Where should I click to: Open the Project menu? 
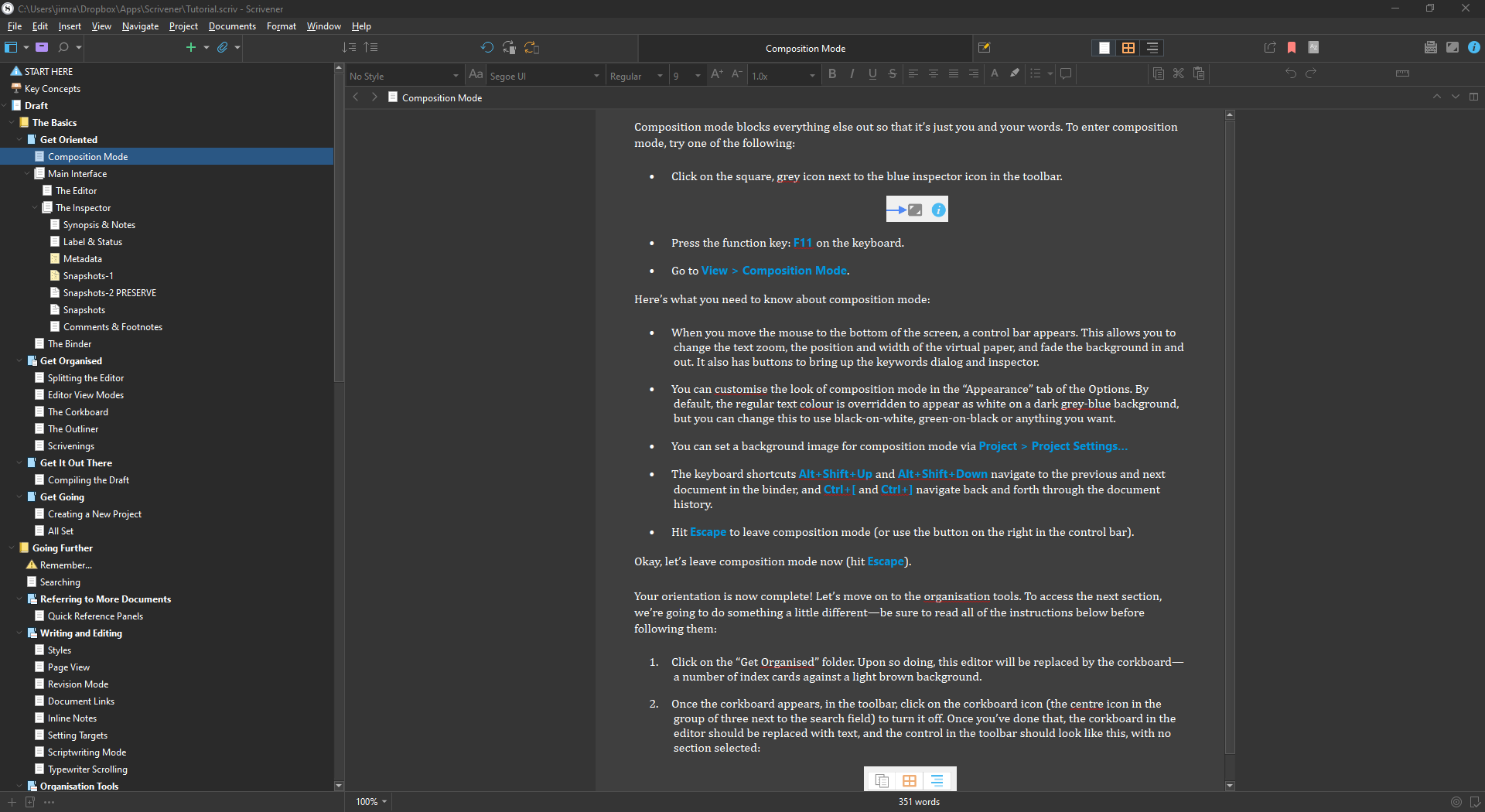tap(183, 26)
